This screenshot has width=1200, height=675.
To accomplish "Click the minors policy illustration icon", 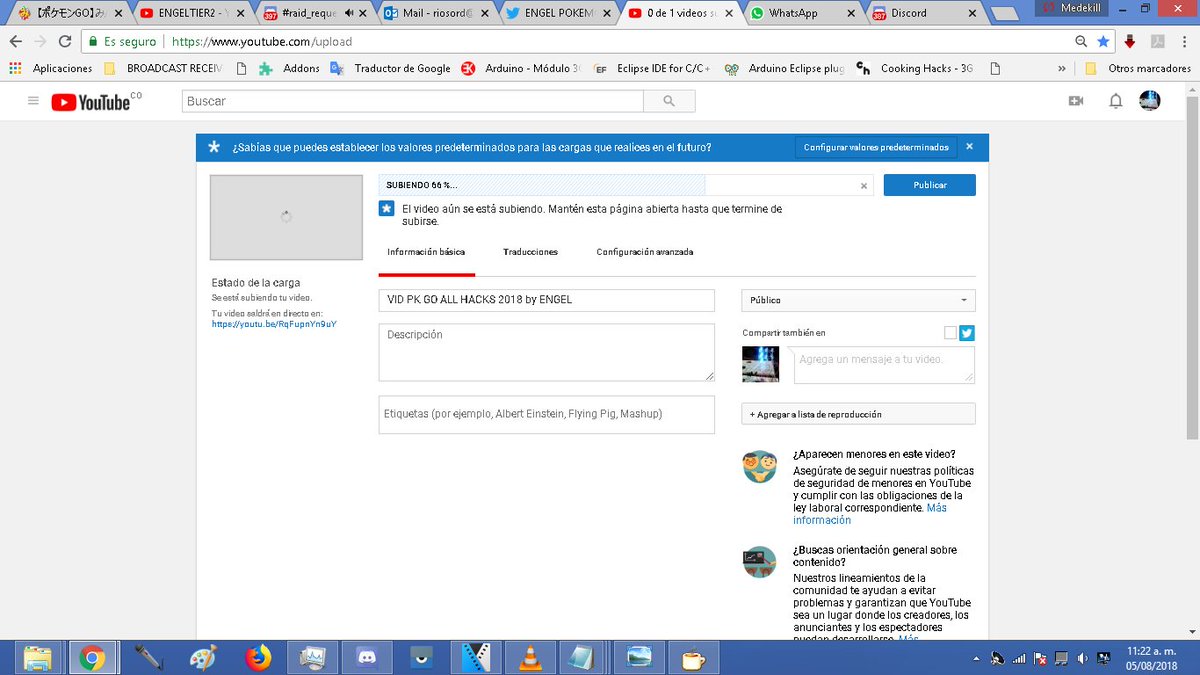I will 760,467.
